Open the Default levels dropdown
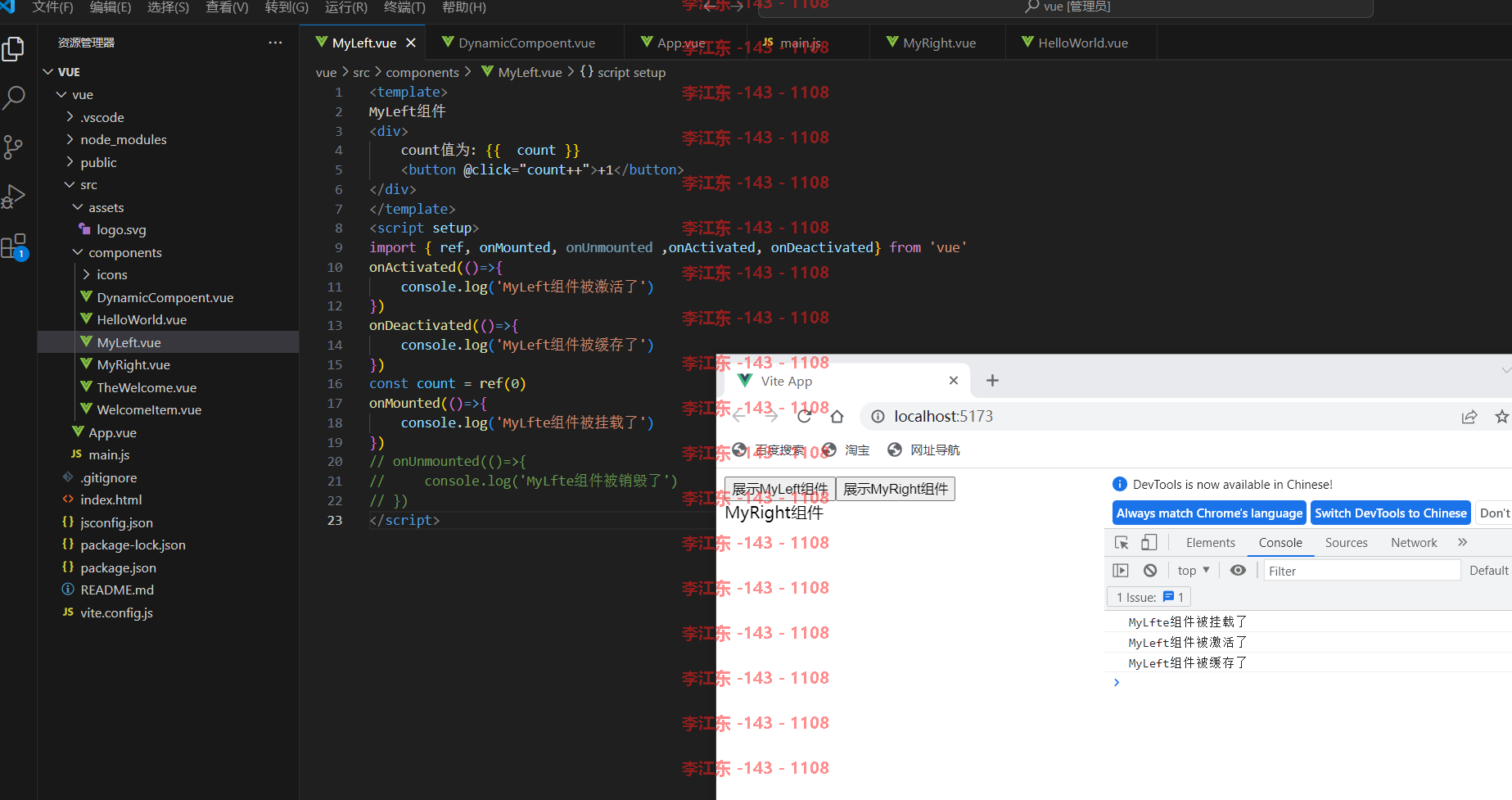The image size is (1512, 800). (1489, 571)
